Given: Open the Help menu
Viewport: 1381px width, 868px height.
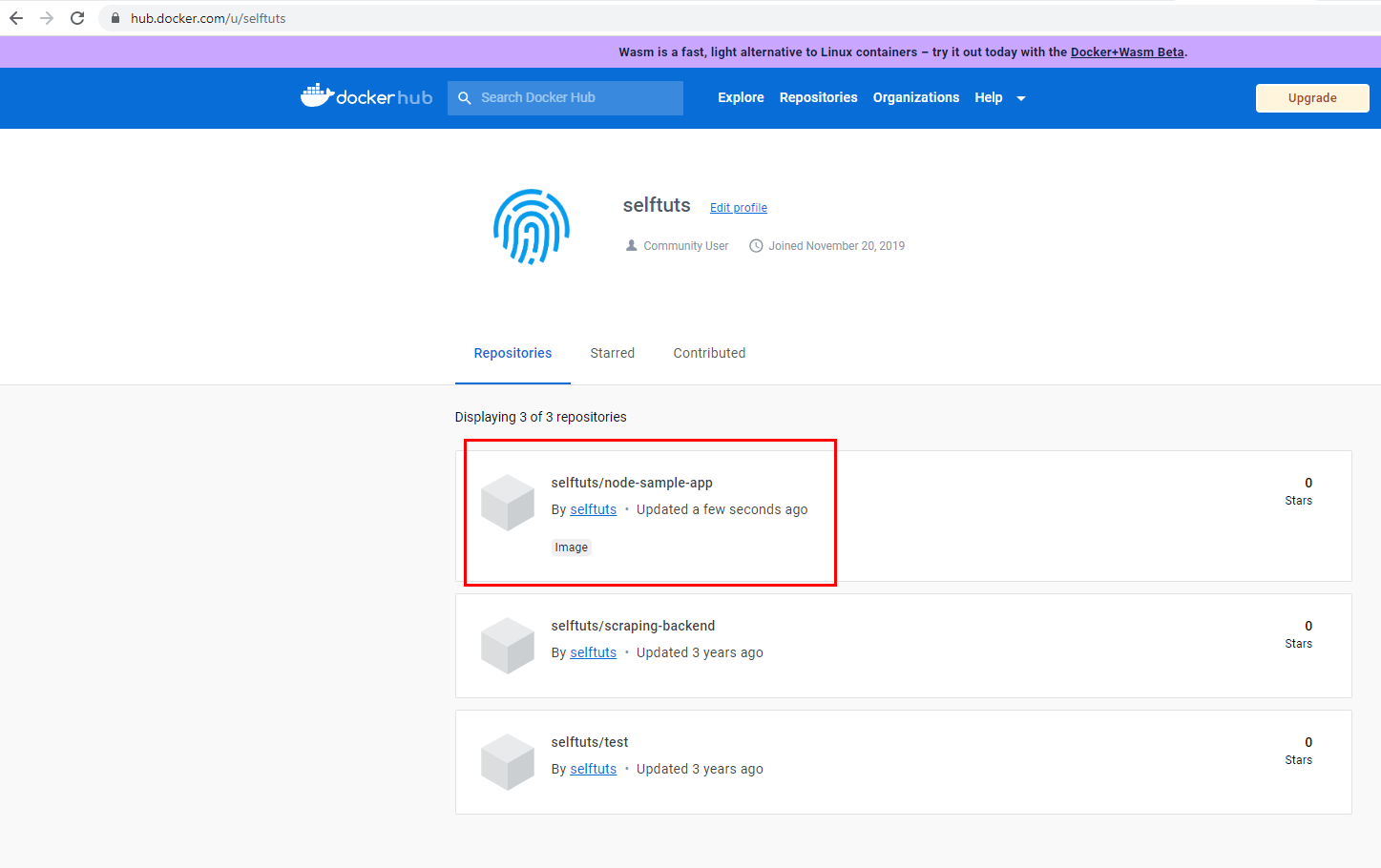Looking at the screenshot, I should tap(989, 97).
